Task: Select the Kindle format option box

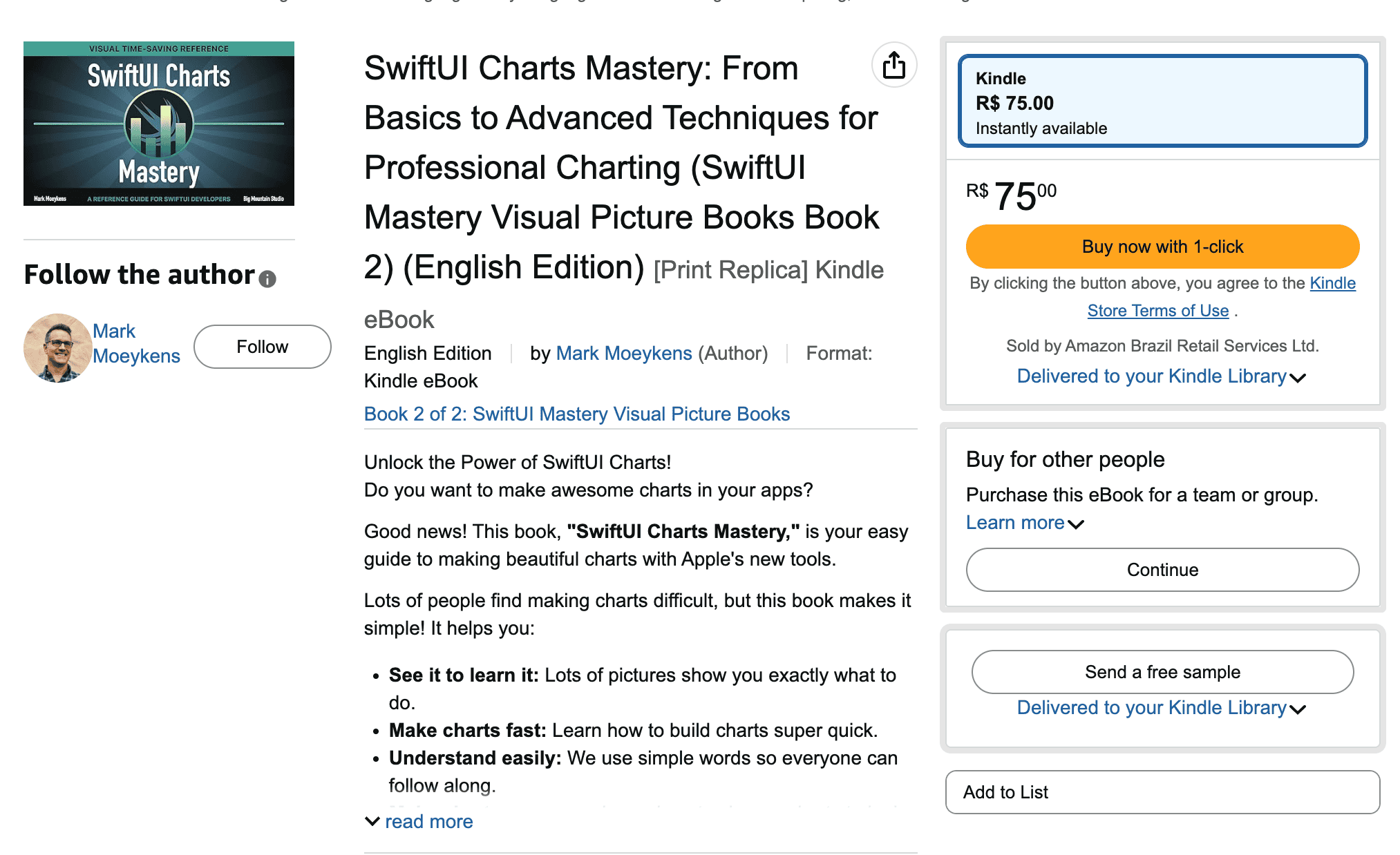Action: [1162, 101]
